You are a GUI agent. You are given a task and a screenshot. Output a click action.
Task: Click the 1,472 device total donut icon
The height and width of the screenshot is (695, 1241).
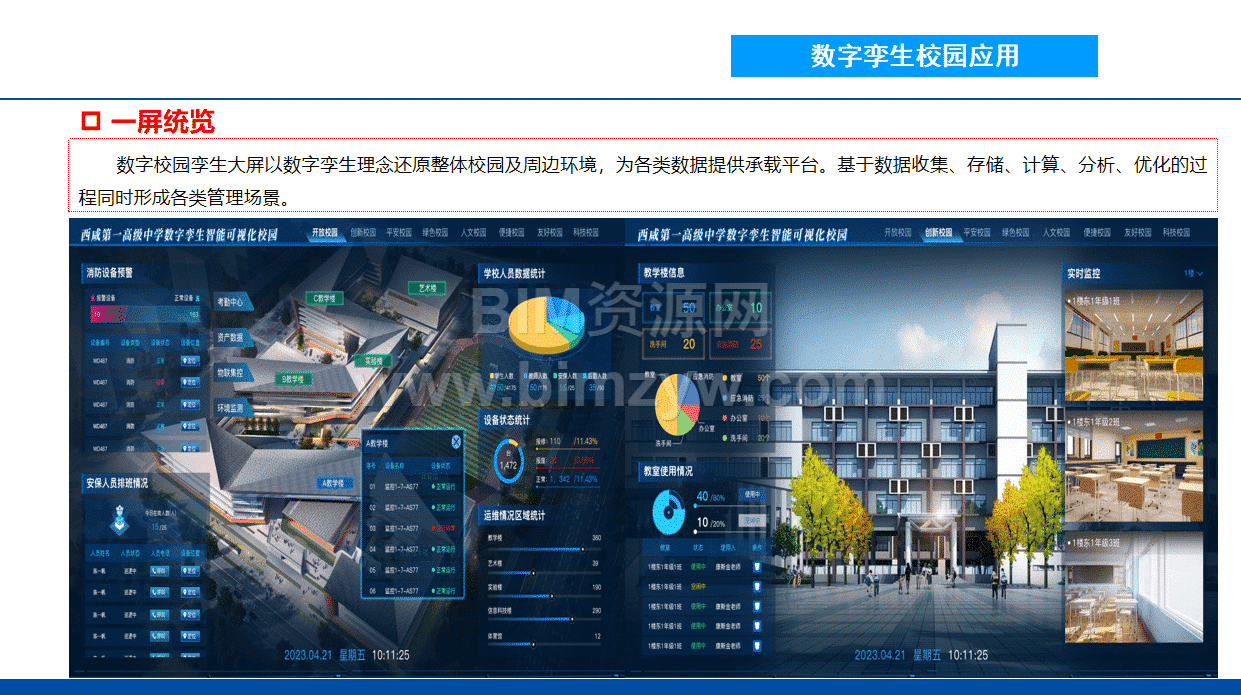(509, 461)
